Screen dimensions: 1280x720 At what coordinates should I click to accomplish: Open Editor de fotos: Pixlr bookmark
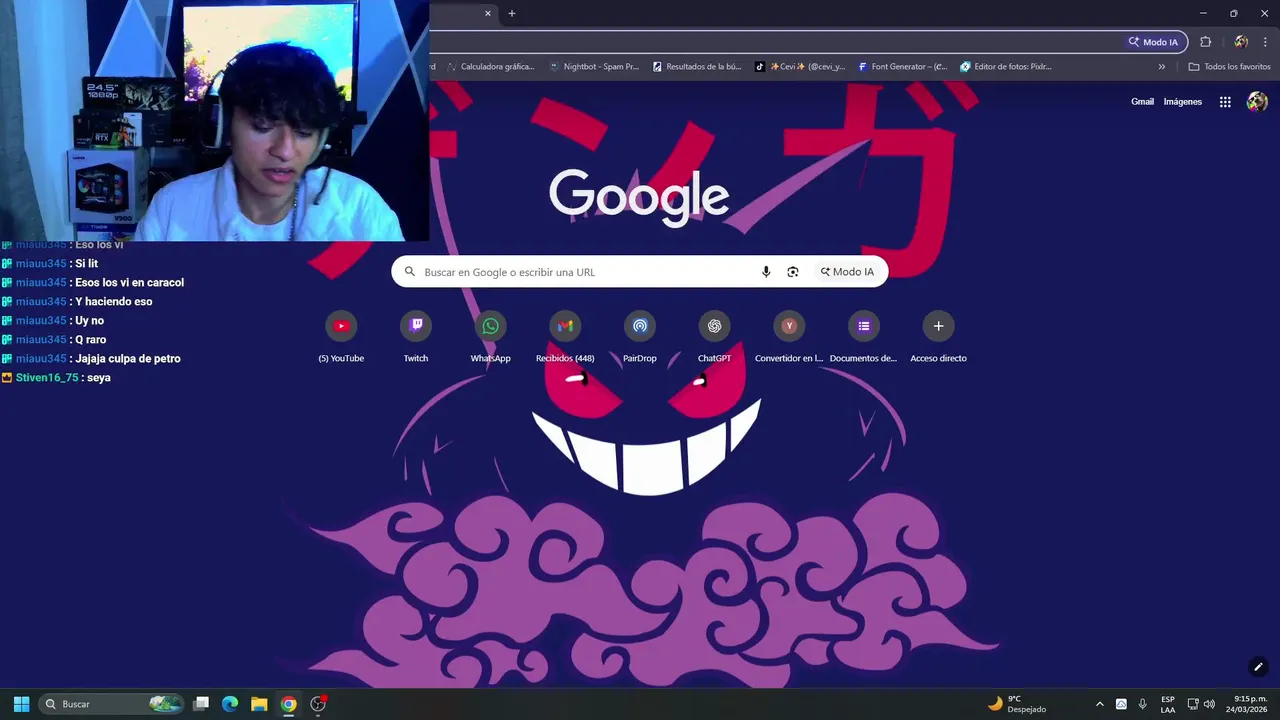[1006, 67]
